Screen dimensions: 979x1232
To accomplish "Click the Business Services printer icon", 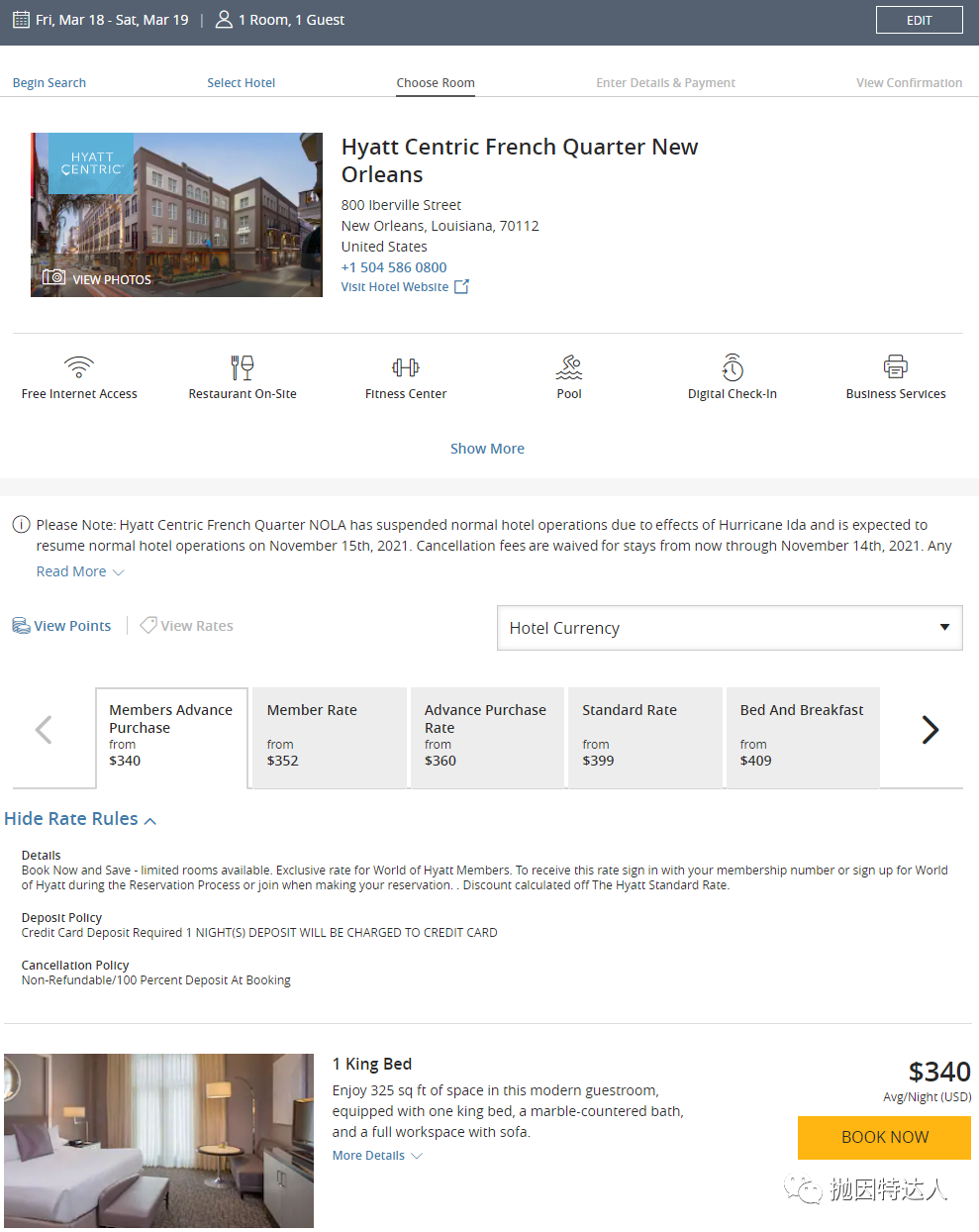I will click(896, 367).
